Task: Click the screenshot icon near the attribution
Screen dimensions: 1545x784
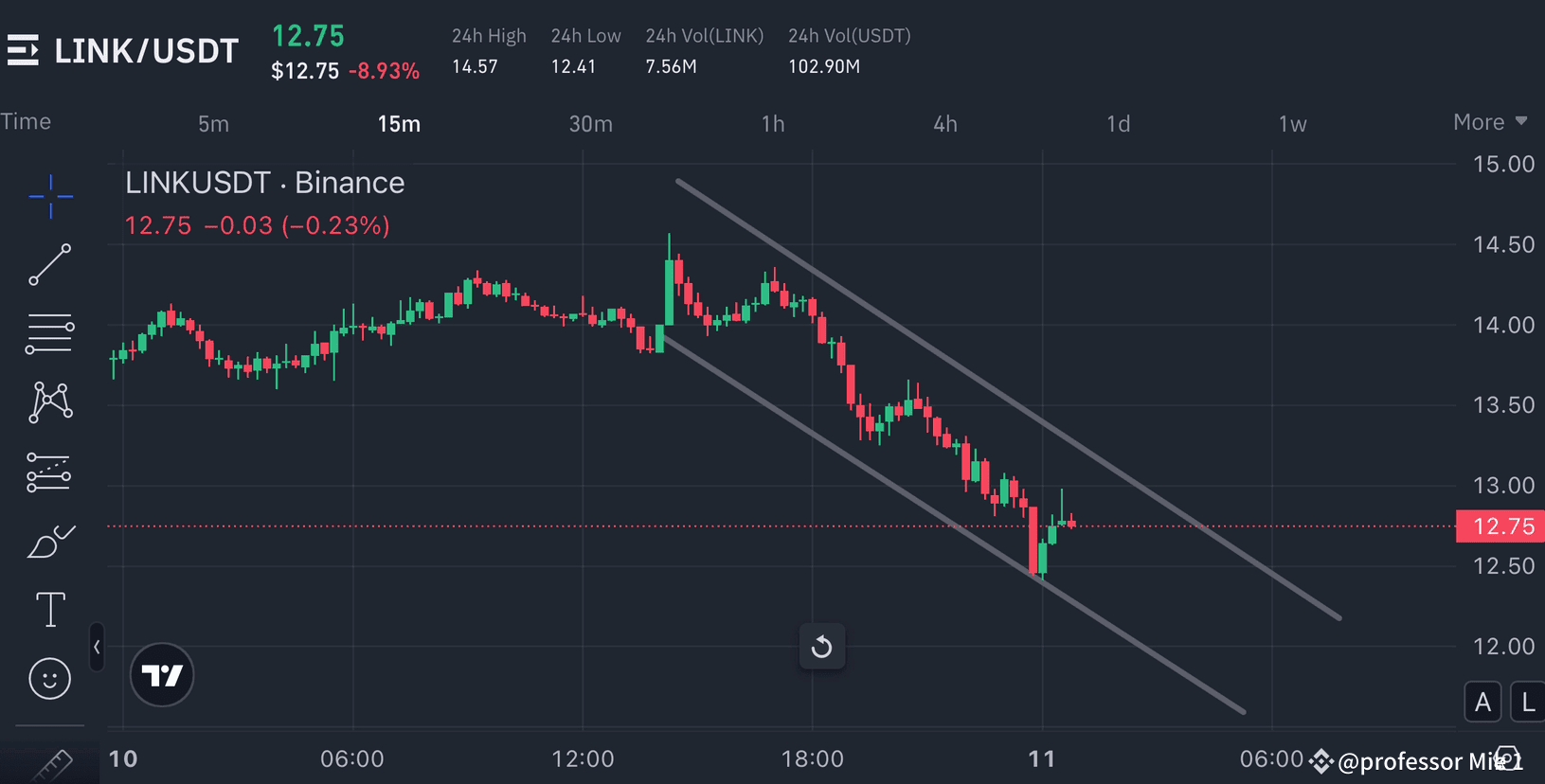Action: point(1509,758)
